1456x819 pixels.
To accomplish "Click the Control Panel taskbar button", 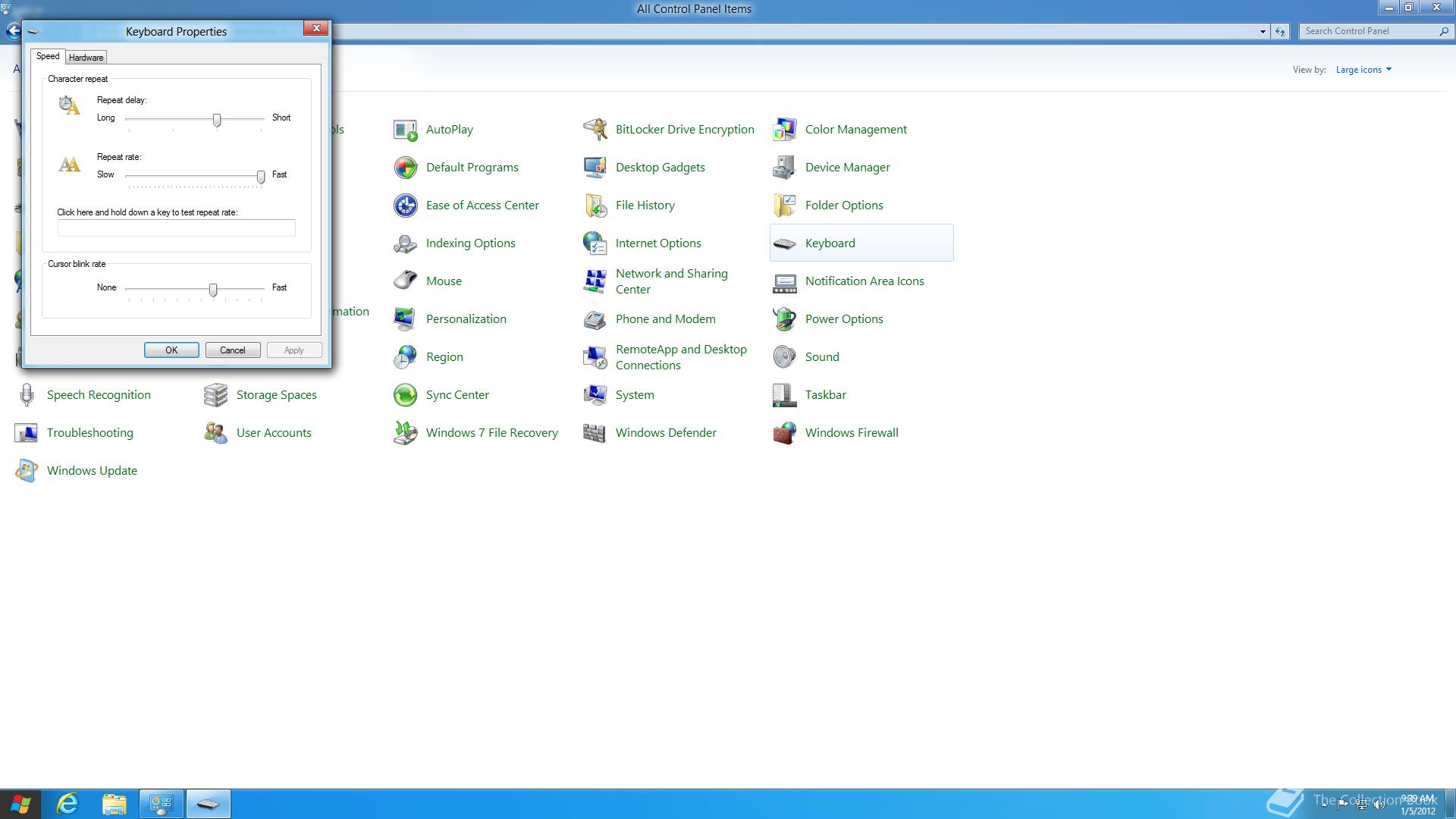I will [x=162, y=804].
